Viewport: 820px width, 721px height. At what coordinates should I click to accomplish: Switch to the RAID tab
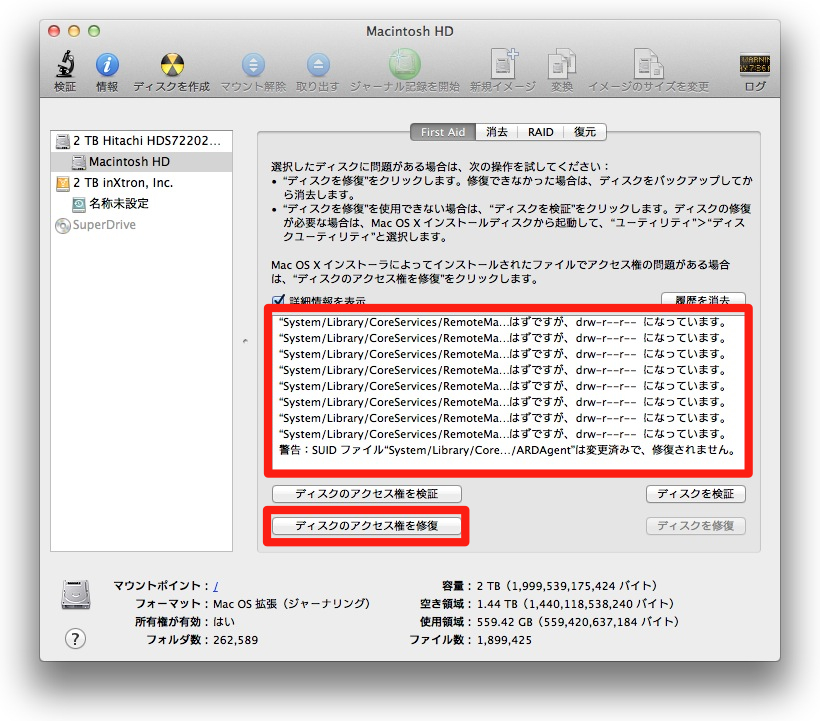coord(541,132)
